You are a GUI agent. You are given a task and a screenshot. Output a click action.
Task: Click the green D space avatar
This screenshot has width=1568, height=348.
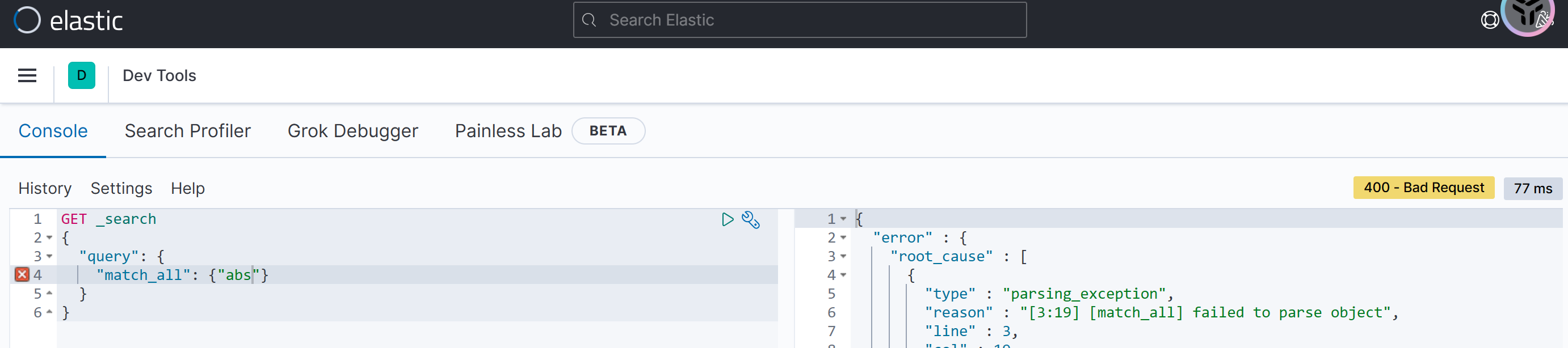coord(82,75)
